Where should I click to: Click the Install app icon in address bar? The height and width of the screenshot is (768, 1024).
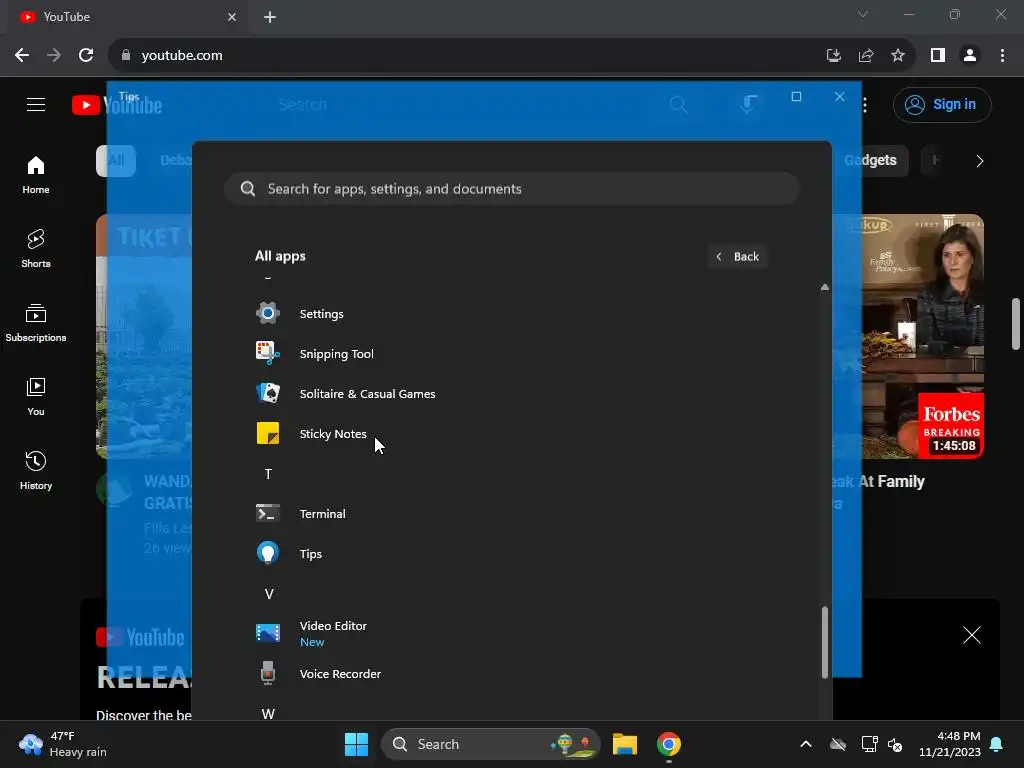point(834,56)
